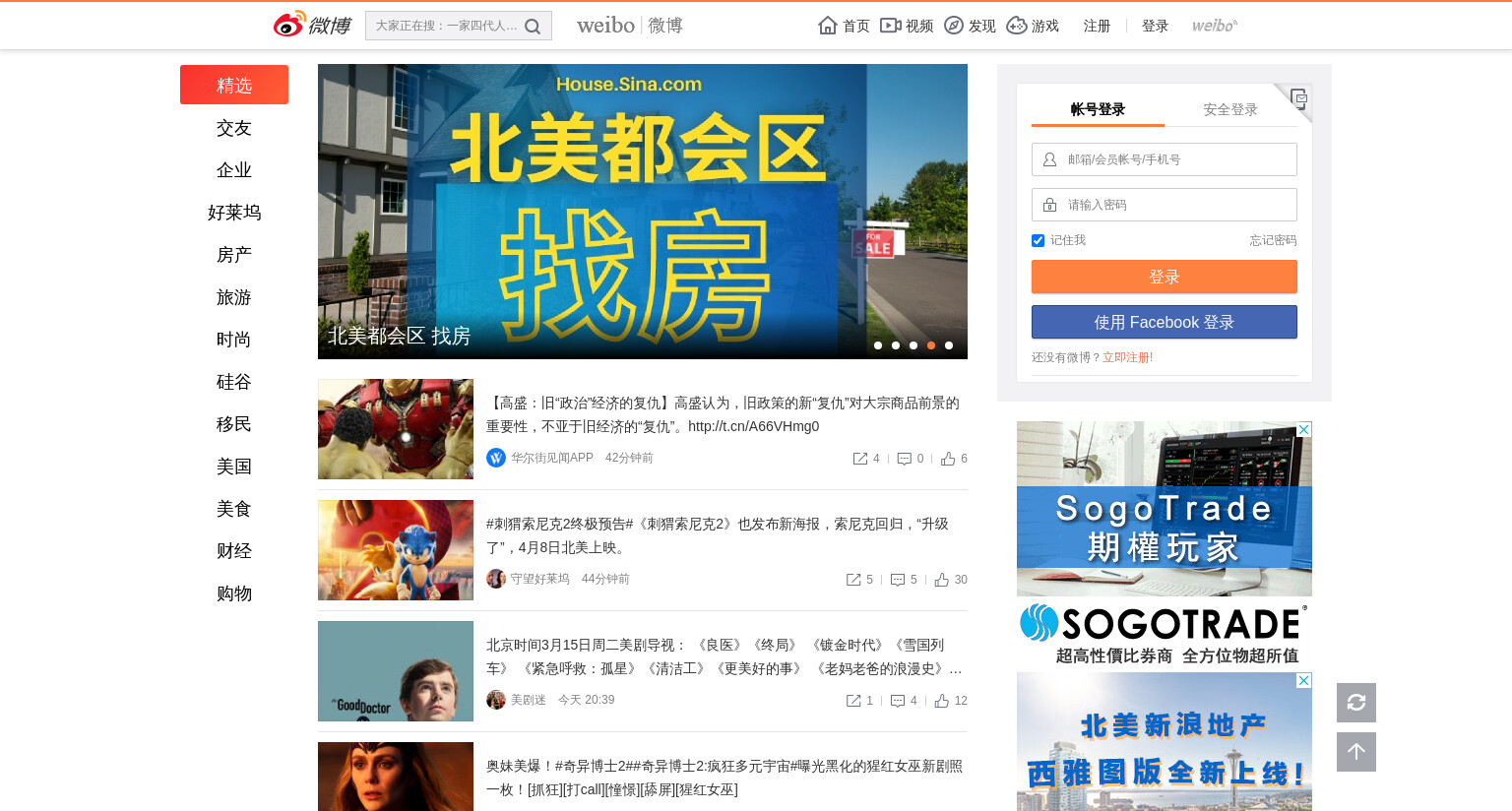The width and height of the screenshot is (1512, 811).
Task: Open the 发现 discover compass icon
Action: [x=954, y=26]
